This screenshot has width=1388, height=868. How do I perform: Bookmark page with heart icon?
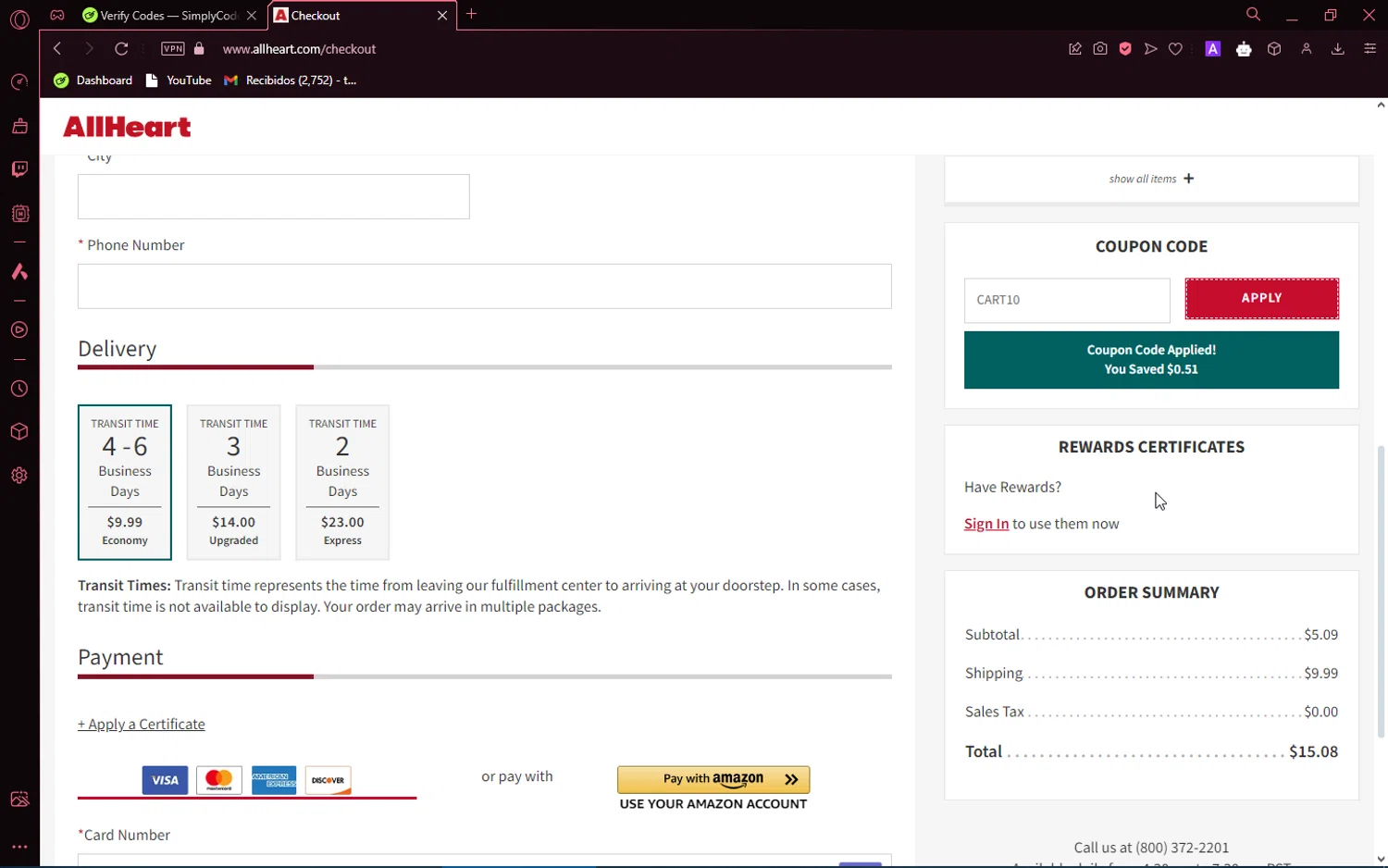tap(1176, 49)
